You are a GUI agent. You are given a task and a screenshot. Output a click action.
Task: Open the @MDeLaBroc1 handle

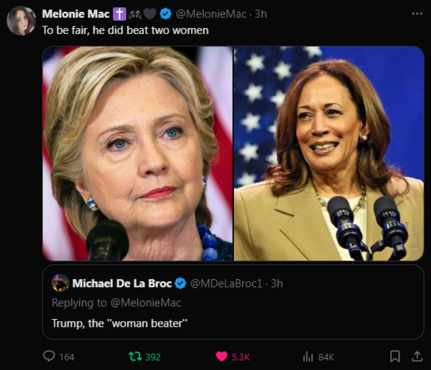pos(226,283)
